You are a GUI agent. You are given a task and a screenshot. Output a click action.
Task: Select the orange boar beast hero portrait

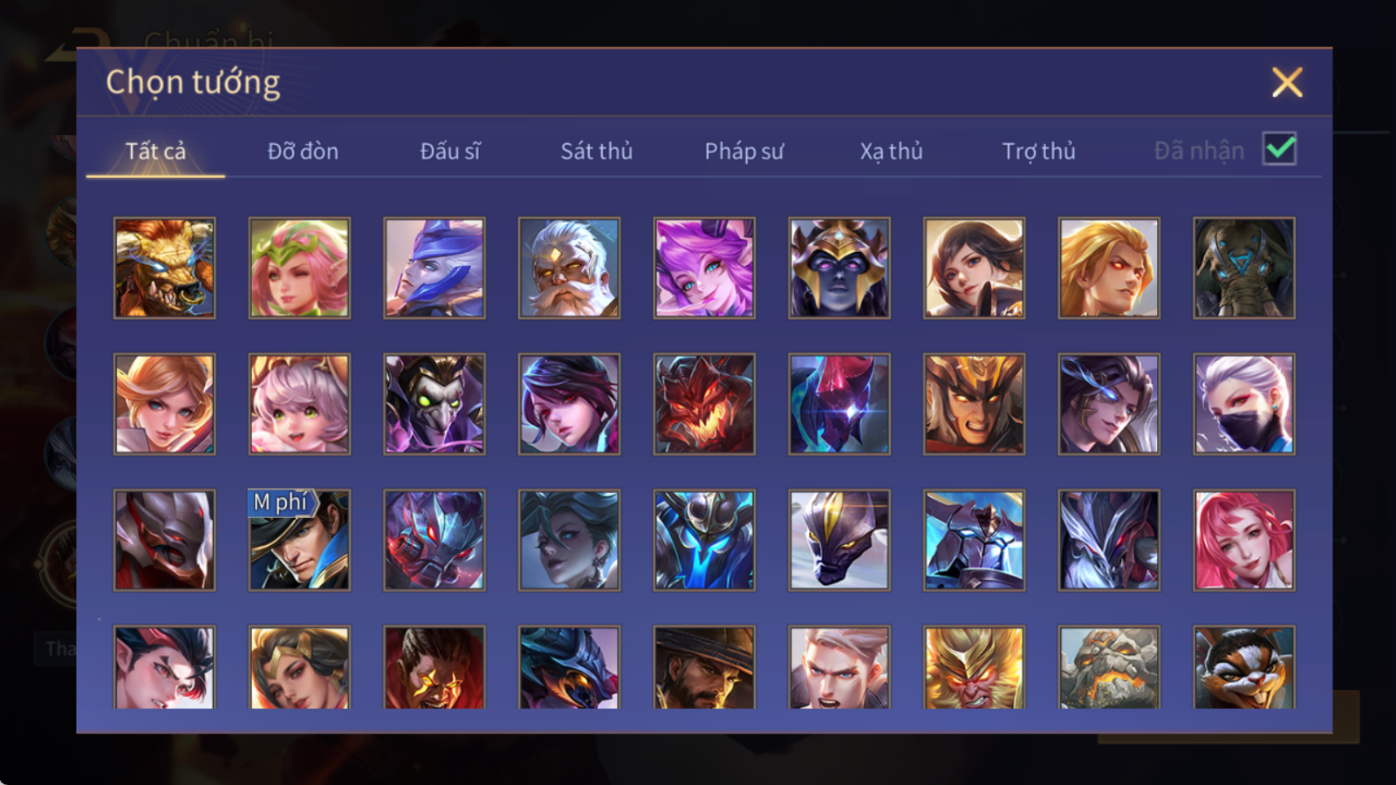164,268
